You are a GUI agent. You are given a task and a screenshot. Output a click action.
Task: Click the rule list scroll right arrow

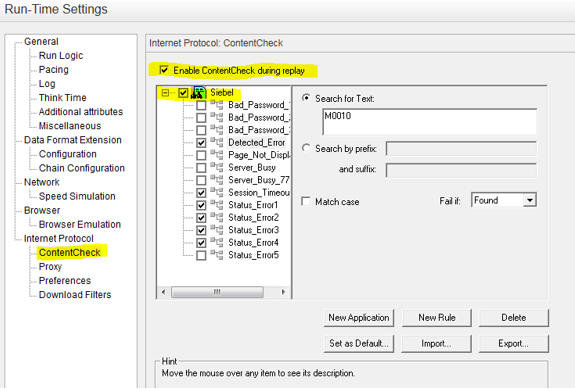click(283, 292)
